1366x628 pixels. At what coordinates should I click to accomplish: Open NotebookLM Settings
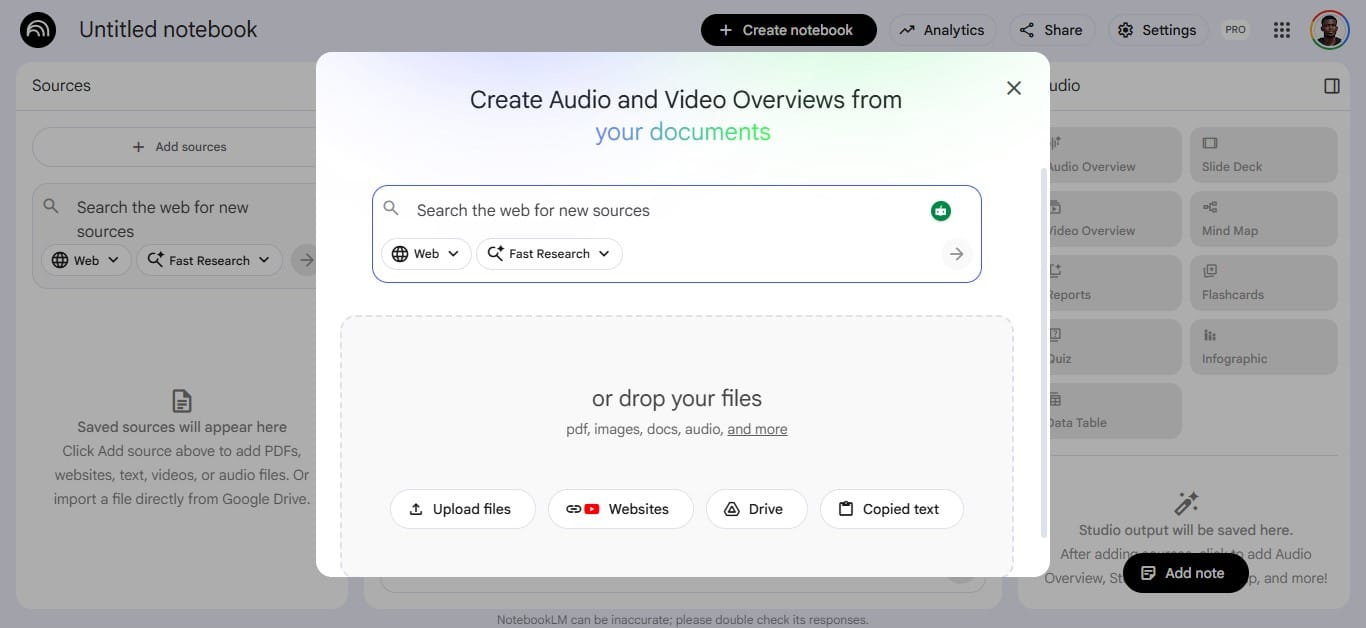click(x=1157, y=29)
